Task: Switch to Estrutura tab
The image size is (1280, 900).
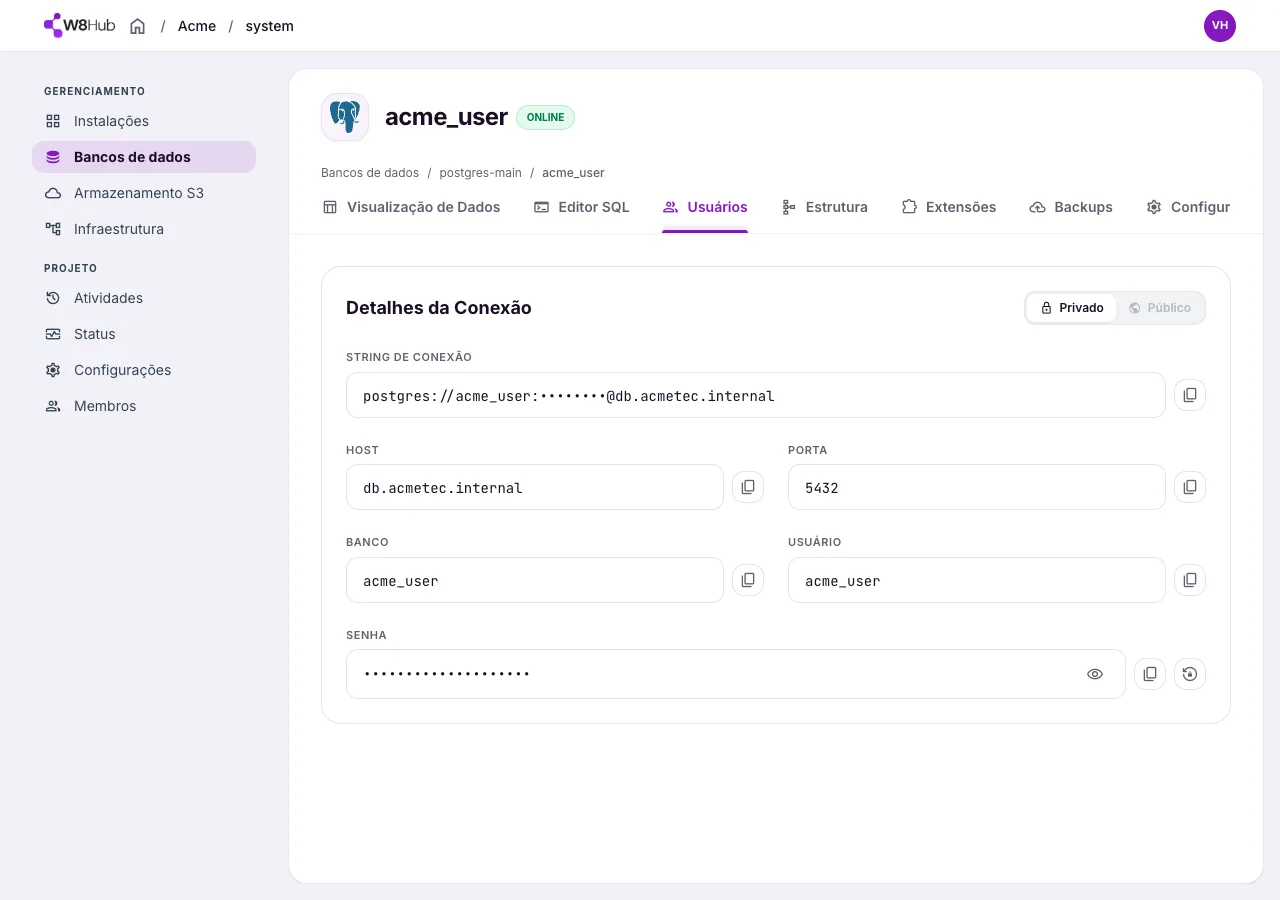Action: (x=824, y=207)
